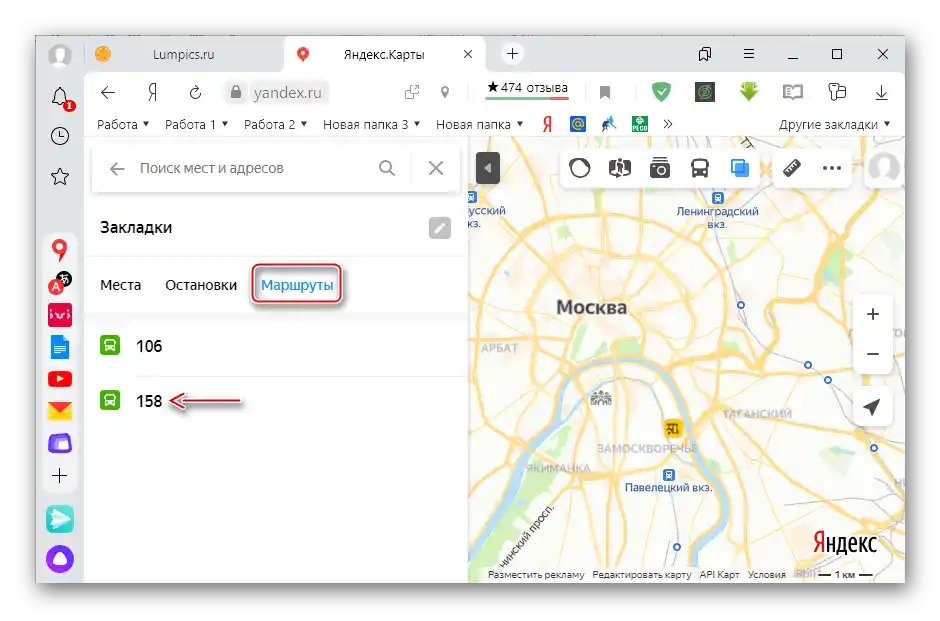Expand Новая папка 3 folder
This screenshot has width=940, height=621.
tap(372, 124)
